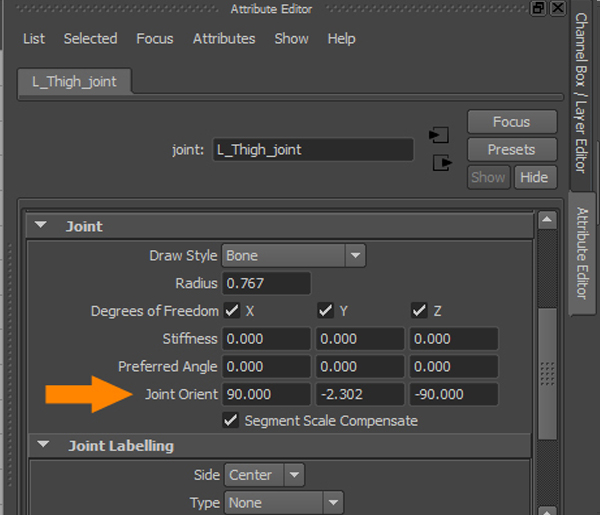
Task: Click the Joint Orient label
Action: (x=181, y=394)
